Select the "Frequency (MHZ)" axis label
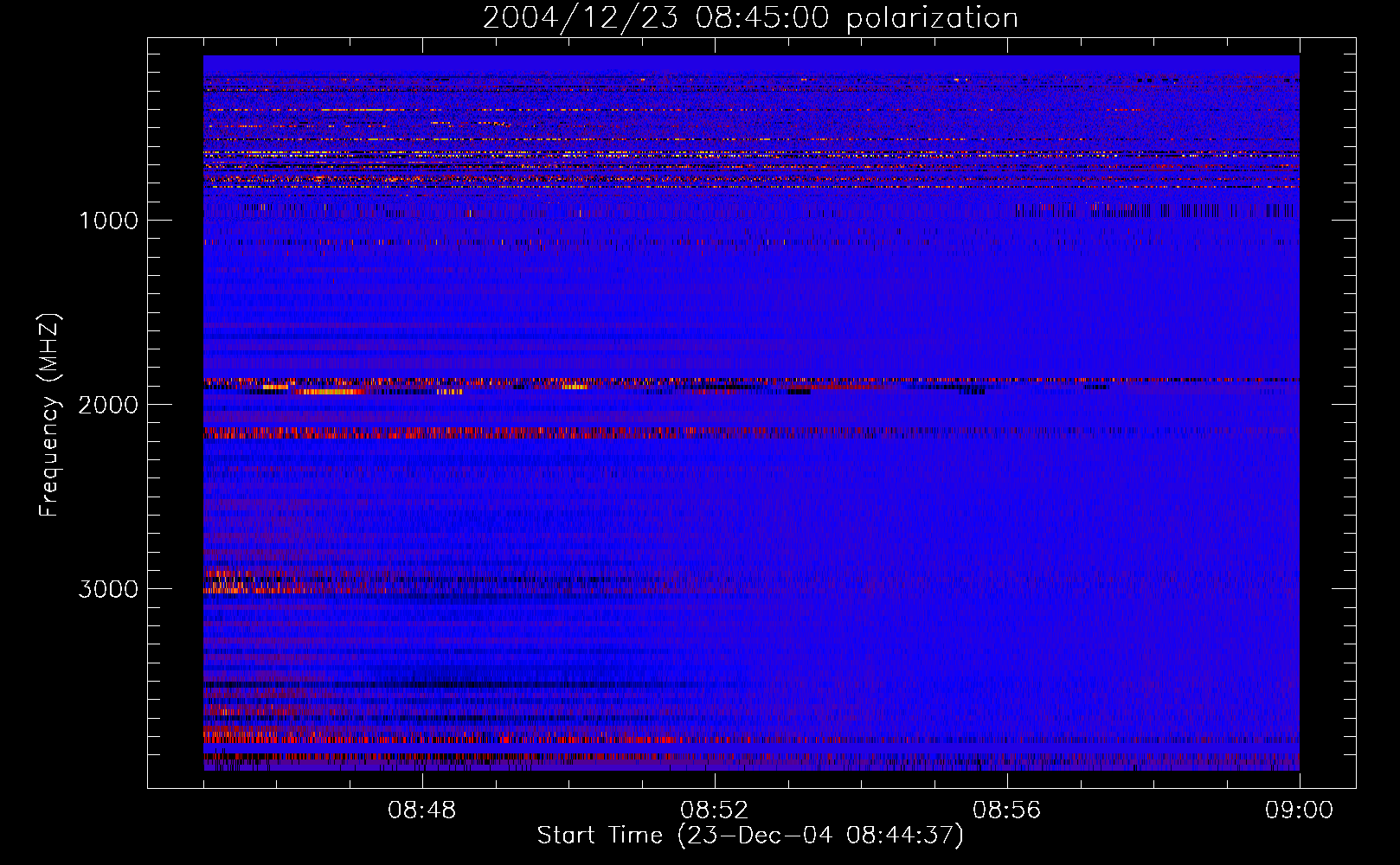Viewport: 1400px width, 865px height. click(49, 415)
